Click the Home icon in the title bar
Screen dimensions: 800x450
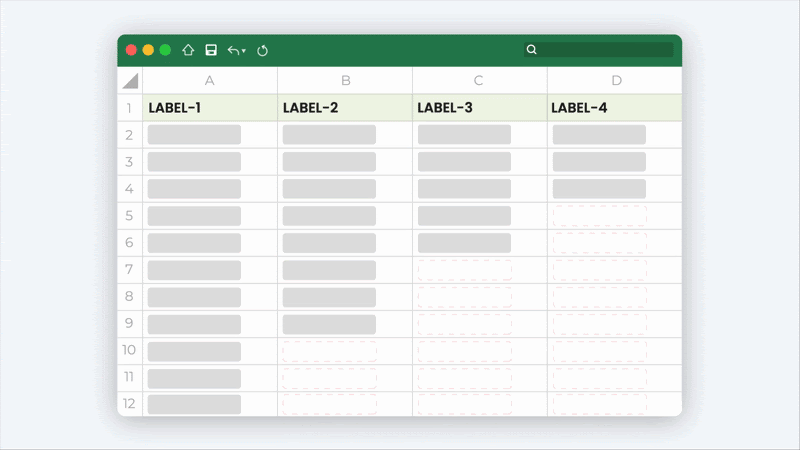coord(188,50)
